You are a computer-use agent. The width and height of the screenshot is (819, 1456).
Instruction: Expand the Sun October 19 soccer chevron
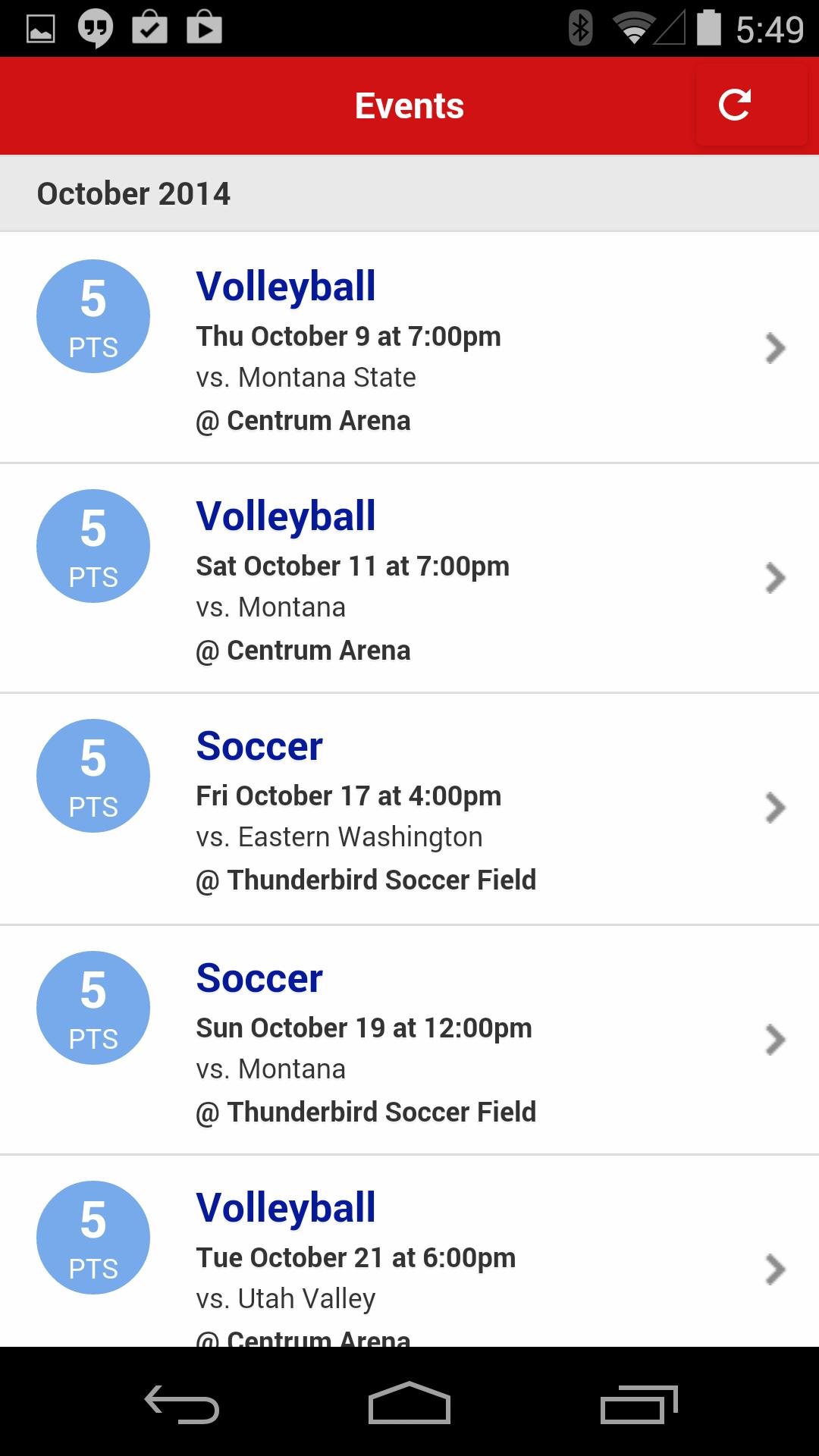coord(775,1040)
